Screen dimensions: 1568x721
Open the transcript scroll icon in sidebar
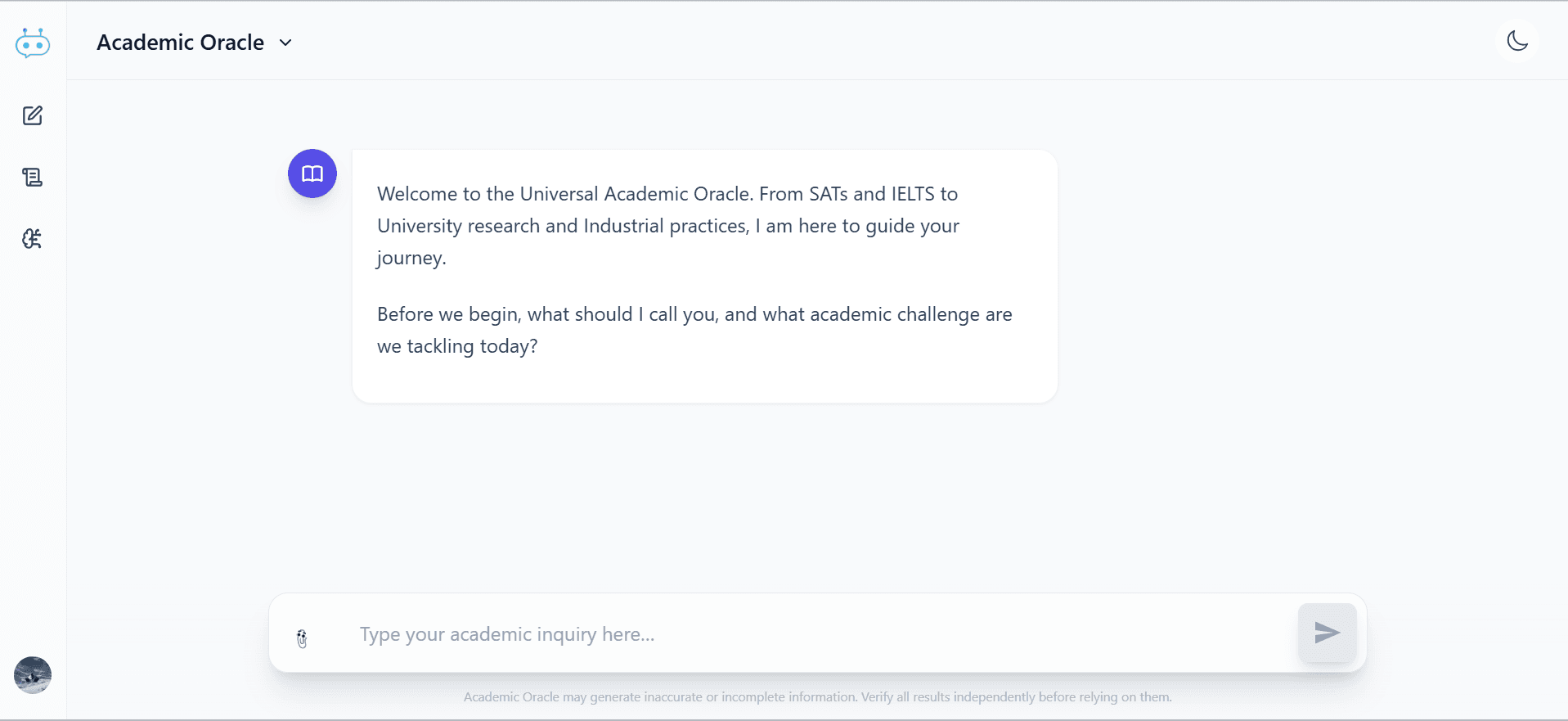[x=32, y=177]
